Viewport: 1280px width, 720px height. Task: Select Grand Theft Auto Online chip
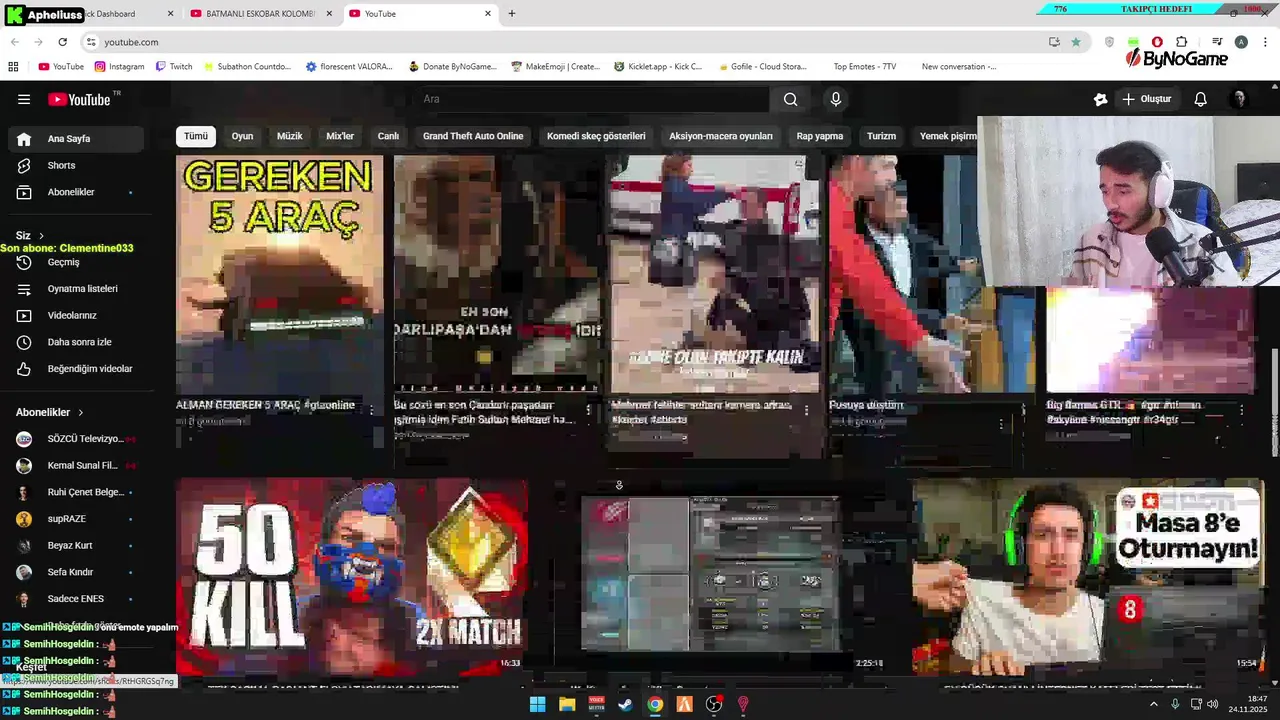(x=473, y=136)
